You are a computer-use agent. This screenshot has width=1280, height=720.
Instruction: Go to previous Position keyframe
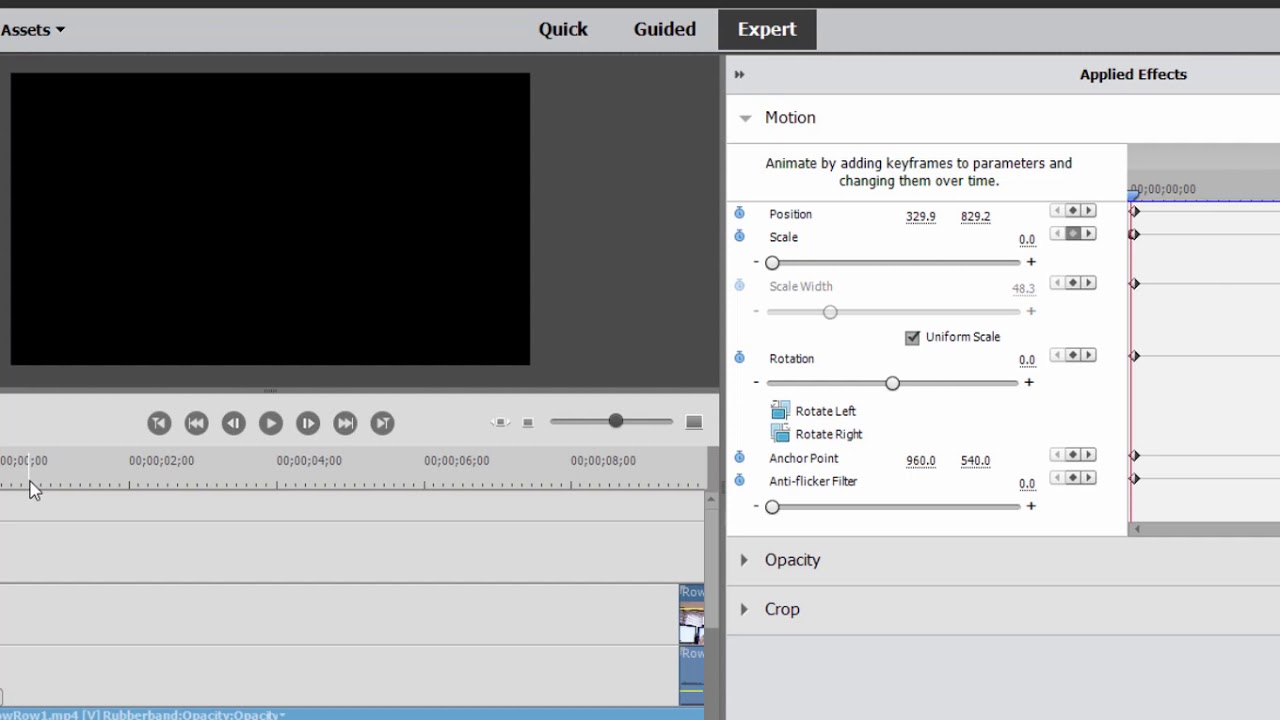tap(1058, 210)
